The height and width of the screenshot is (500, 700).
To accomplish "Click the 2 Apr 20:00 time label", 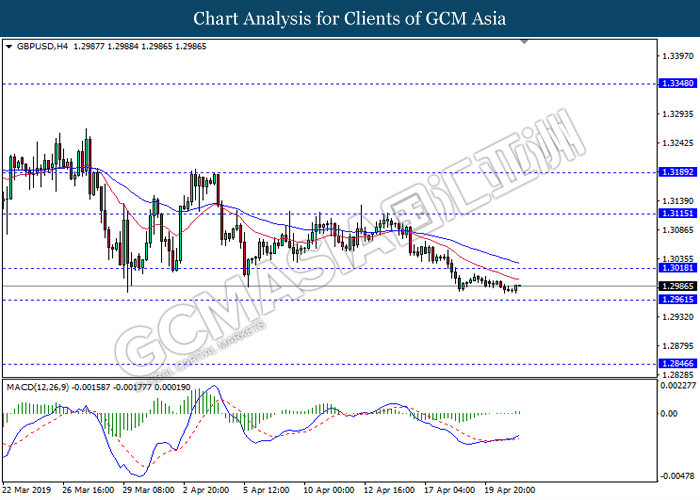I will 206,490.
